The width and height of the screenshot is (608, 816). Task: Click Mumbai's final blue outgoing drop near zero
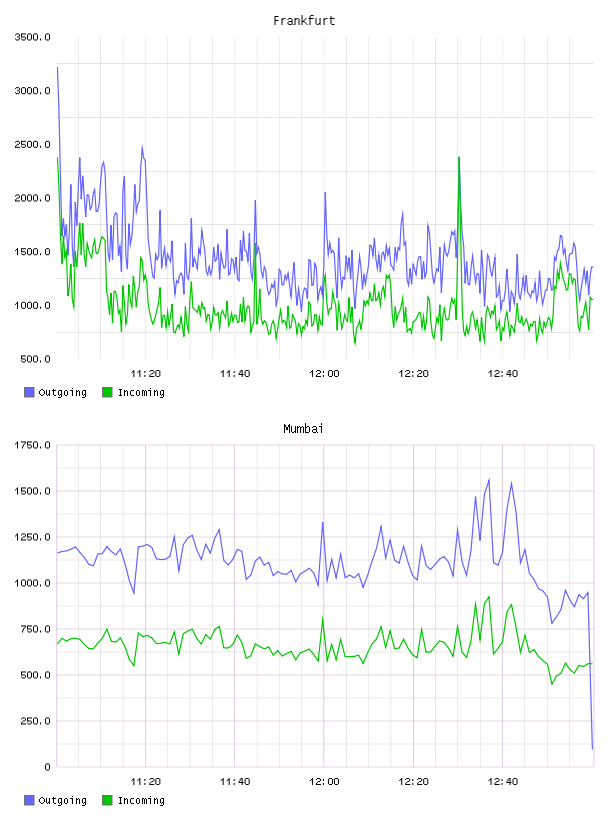click(592, 747)
